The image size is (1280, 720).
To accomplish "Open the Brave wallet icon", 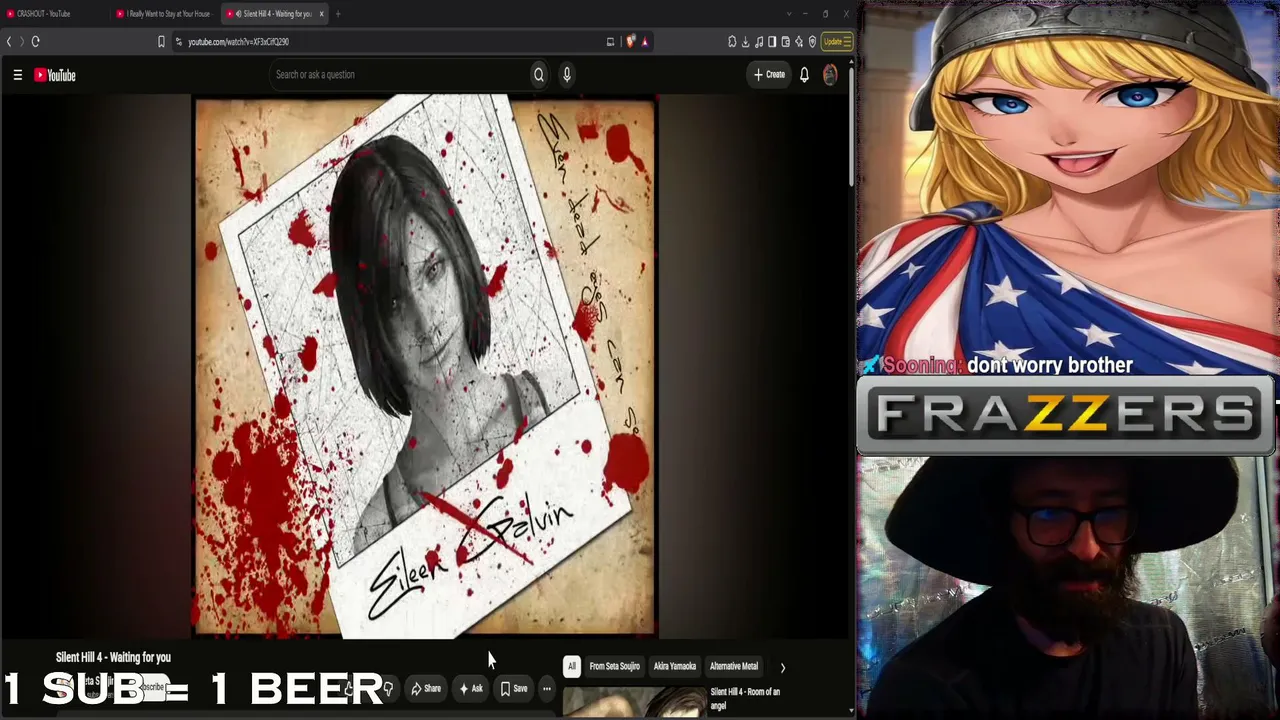I will 785,41.
